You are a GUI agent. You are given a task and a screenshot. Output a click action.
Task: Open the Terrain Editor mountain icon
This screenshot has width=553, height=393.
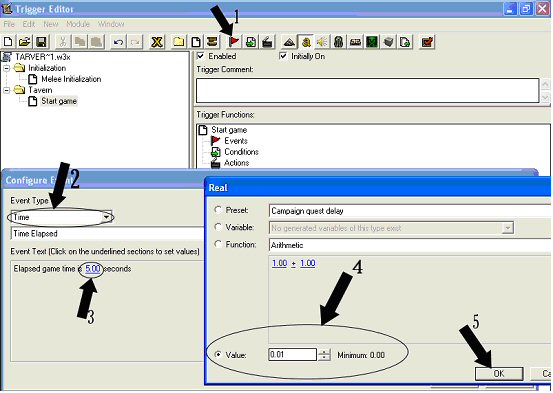pyautogui.click(x=289, y=42)
